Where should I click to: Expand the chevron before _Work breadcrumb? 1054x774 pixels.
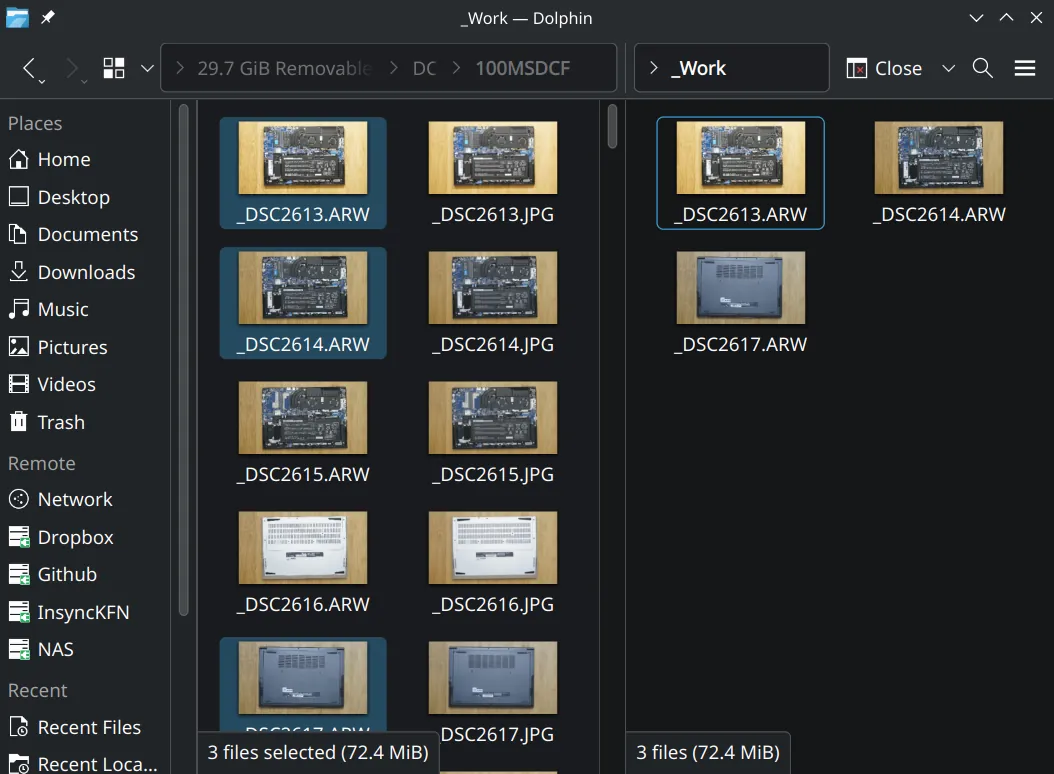click(x=653, y=68)
